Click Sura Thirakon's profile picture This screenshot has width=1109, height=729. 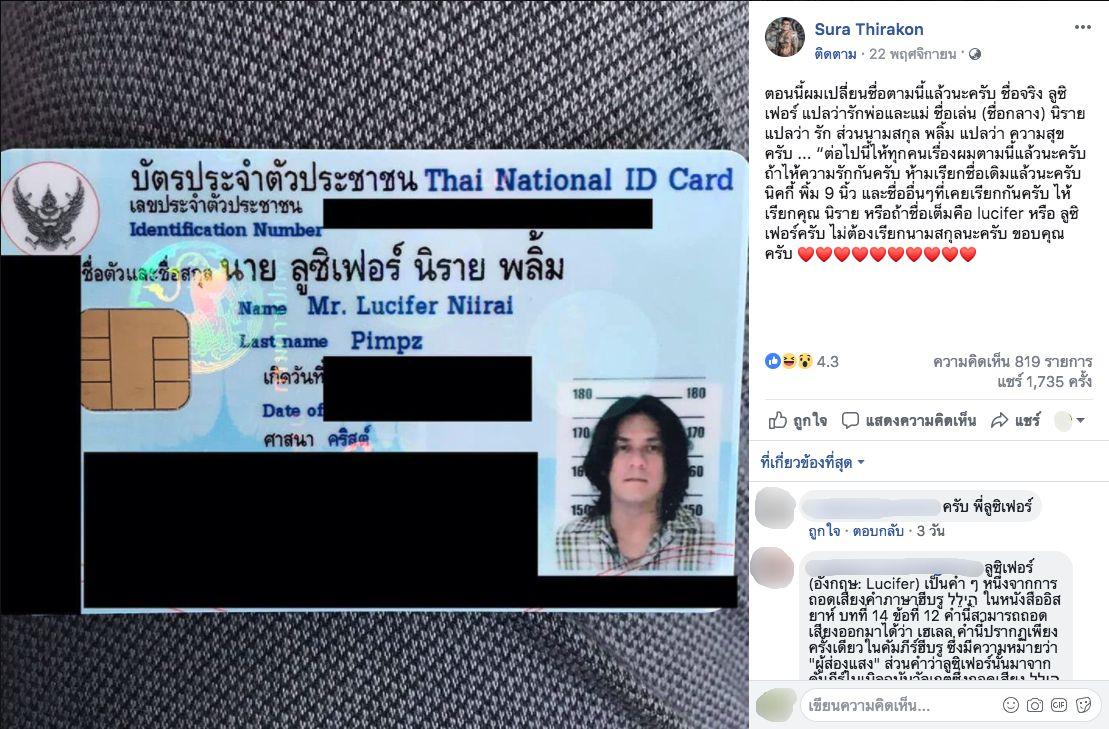coord(784,37)
